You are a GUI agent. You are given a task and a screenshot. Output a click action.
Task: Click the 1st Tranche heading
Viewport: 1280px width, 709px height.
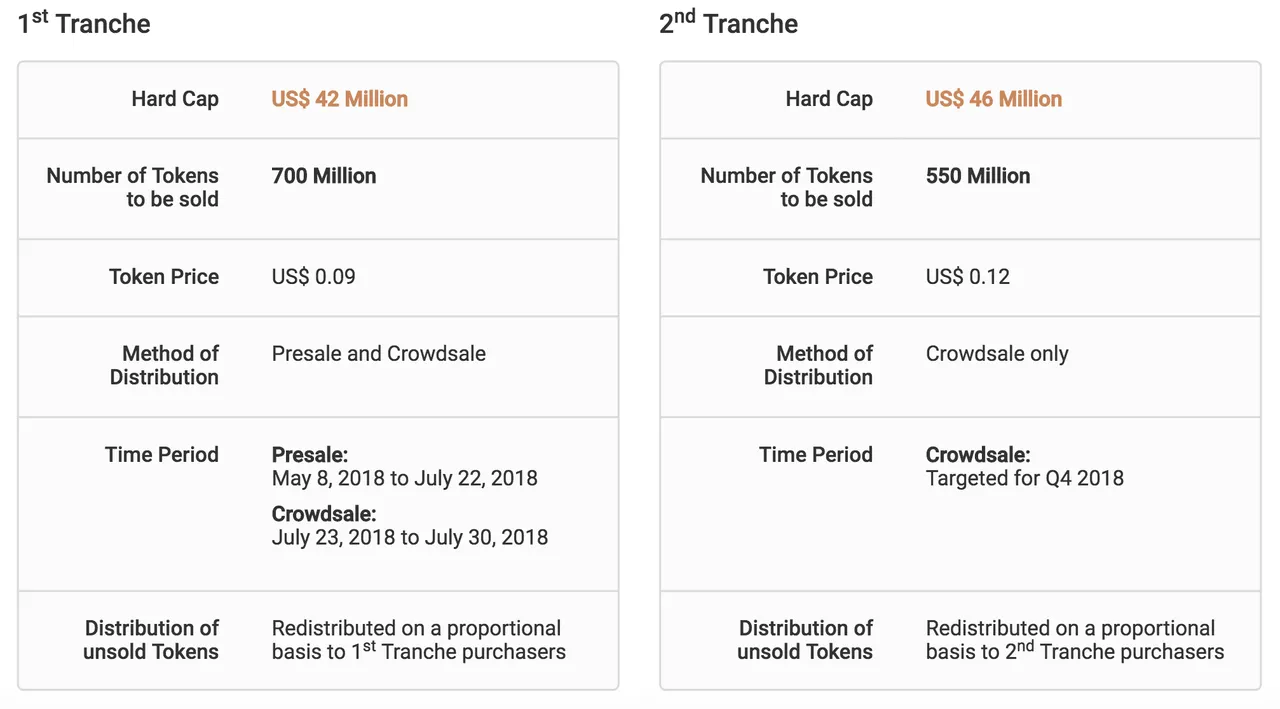pos(84,23)
